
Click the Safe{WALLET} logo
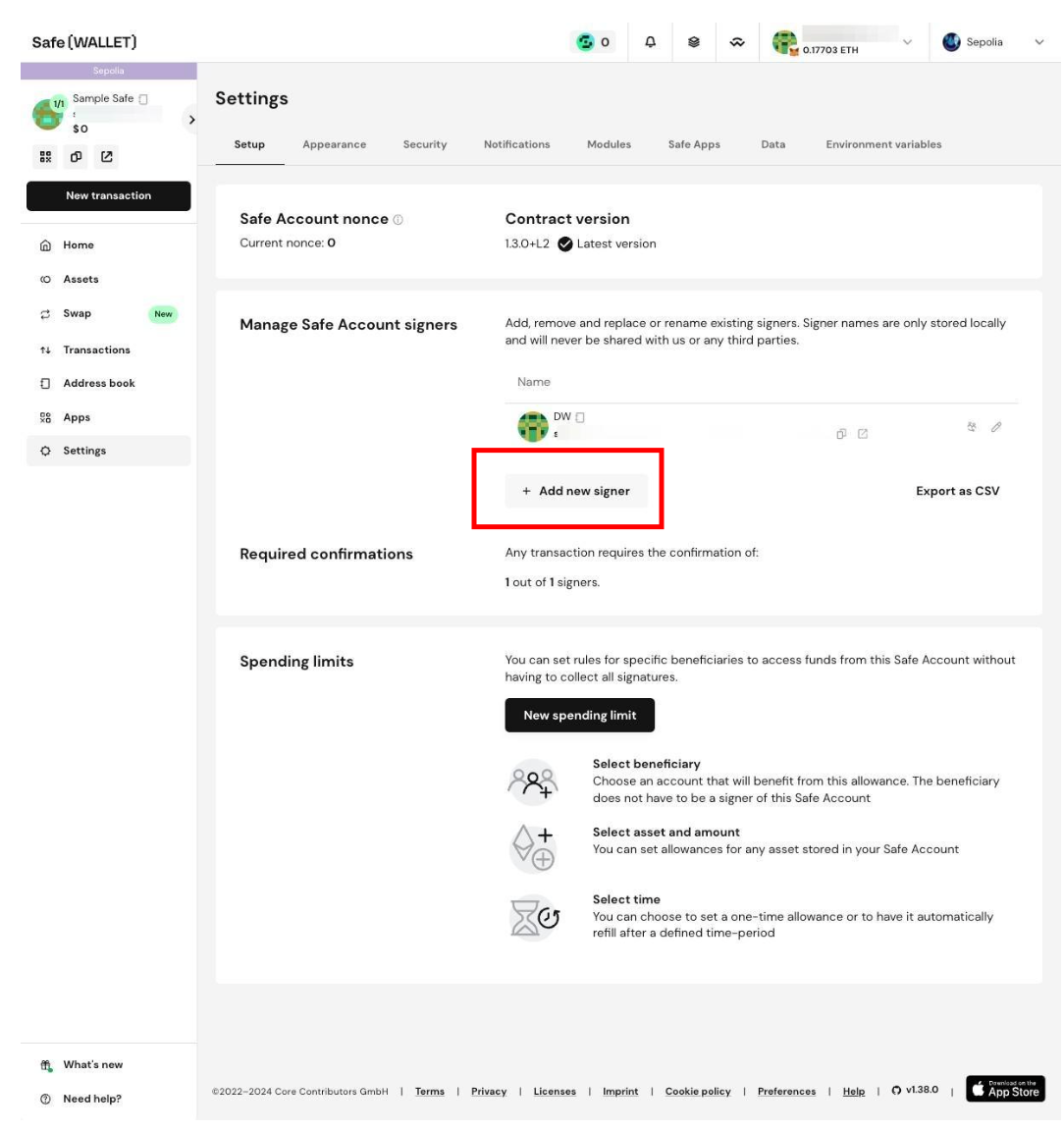(84, 42)
